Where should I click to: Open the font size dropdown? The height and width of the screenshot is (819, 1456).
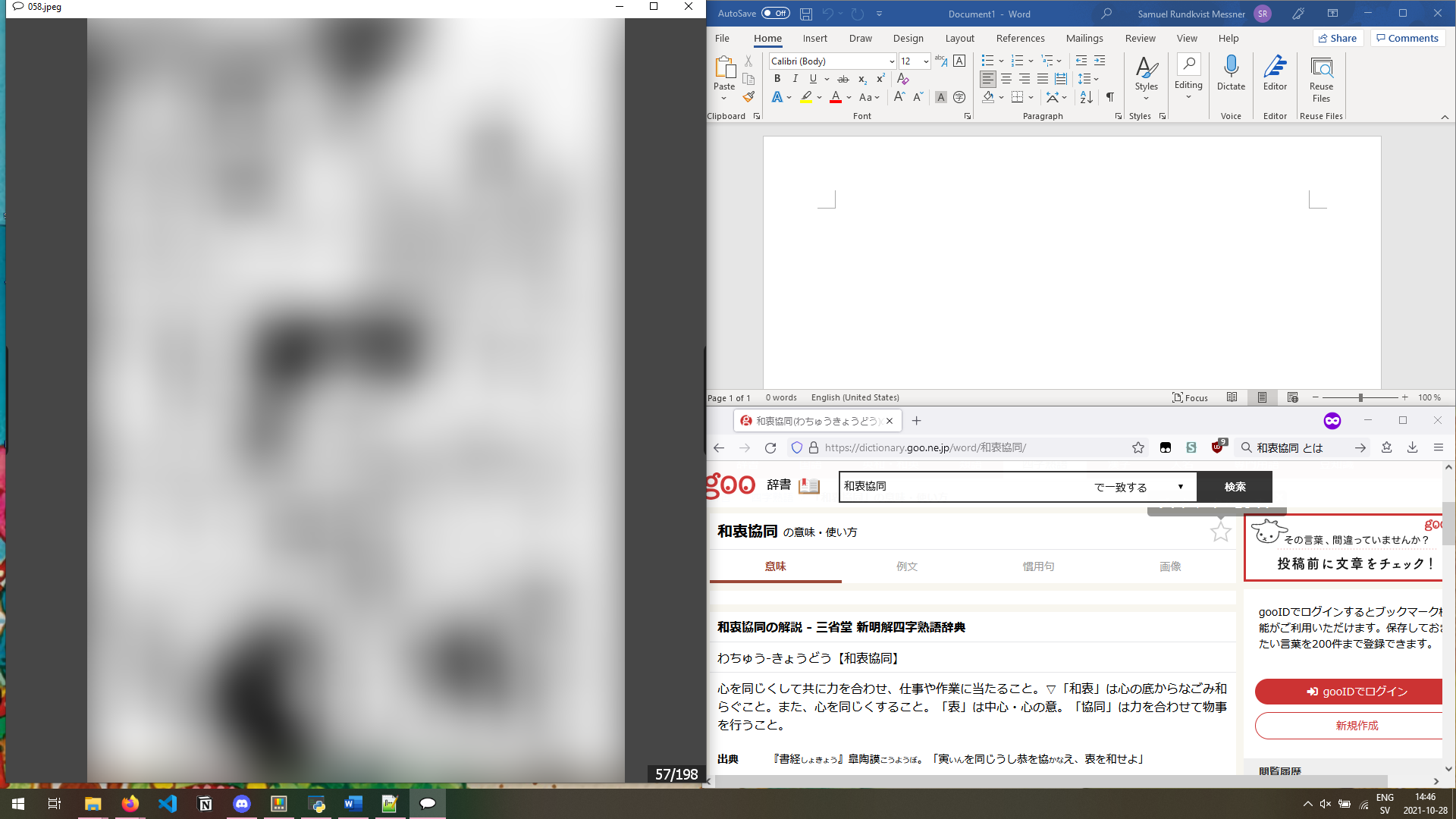[927, 61]
